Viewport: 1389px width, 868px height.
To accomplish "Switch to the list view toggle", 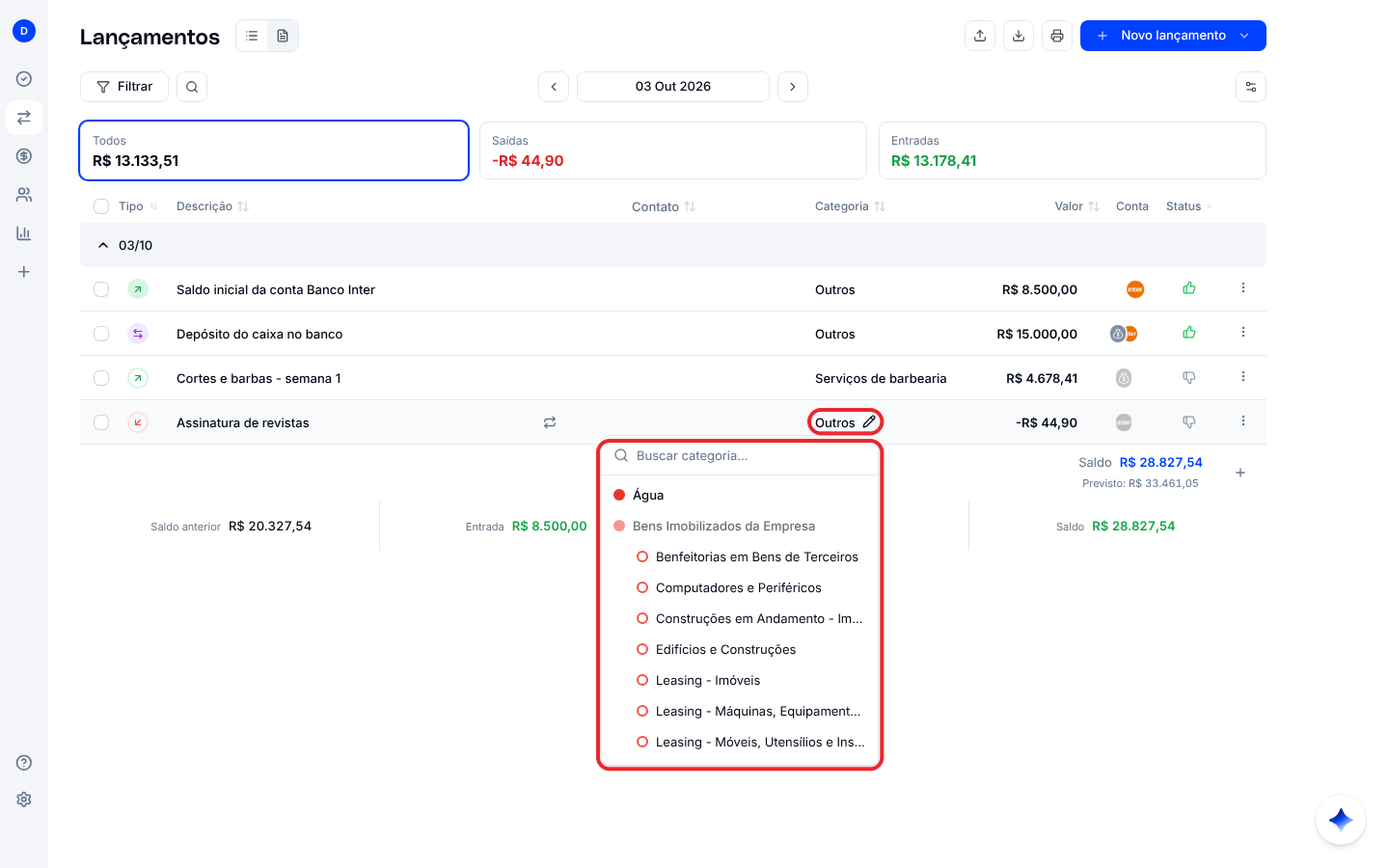I will [252, 36].
